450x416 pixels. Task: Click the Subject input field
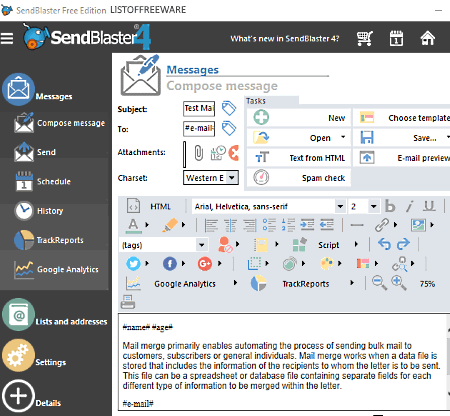pyautogui.click(x=199, y=109)
